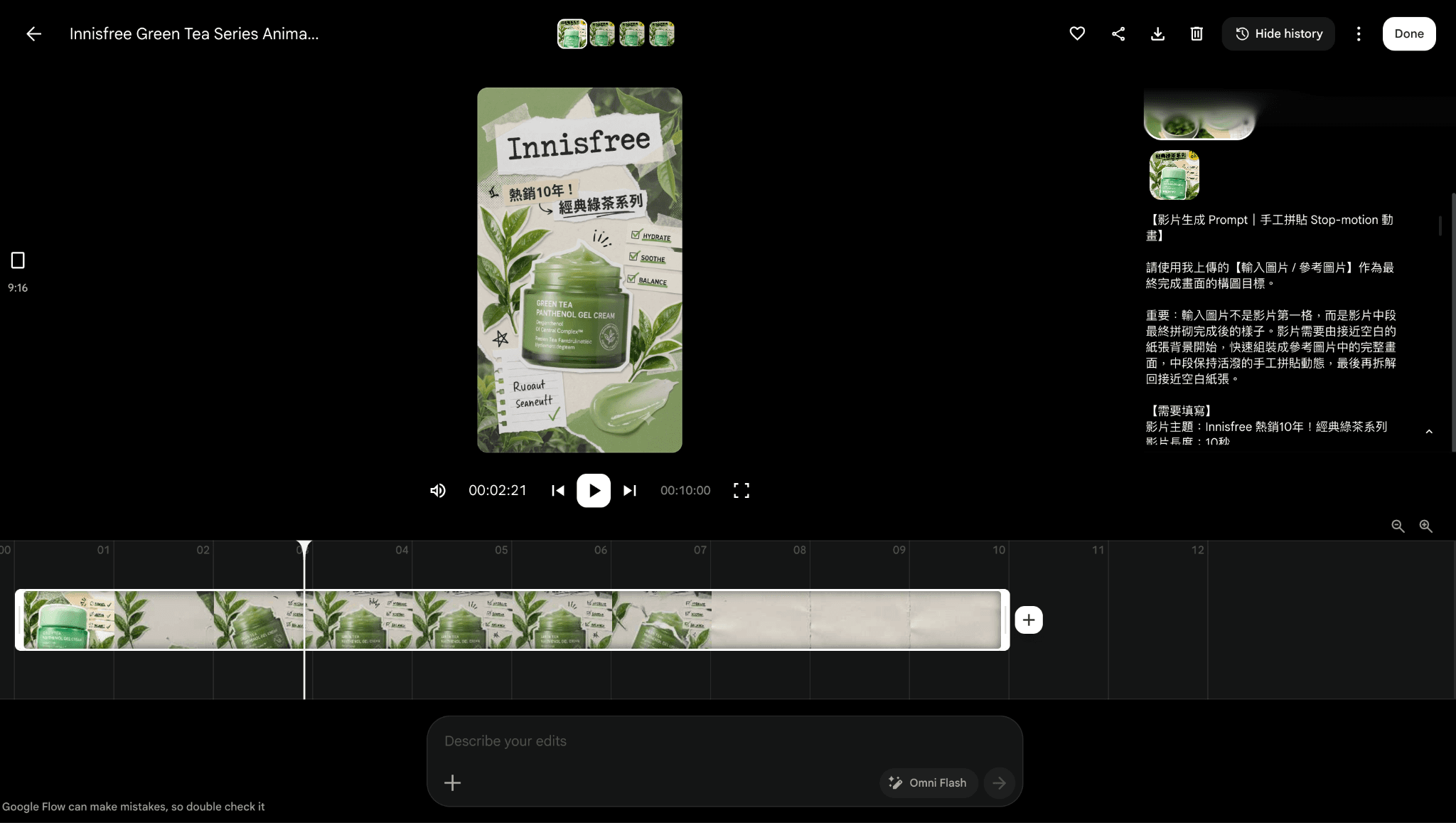Viewport: 1456px width, 823px height.
Task: Click the total duration 00:10:00 display
Action: [x=685, y=490]
